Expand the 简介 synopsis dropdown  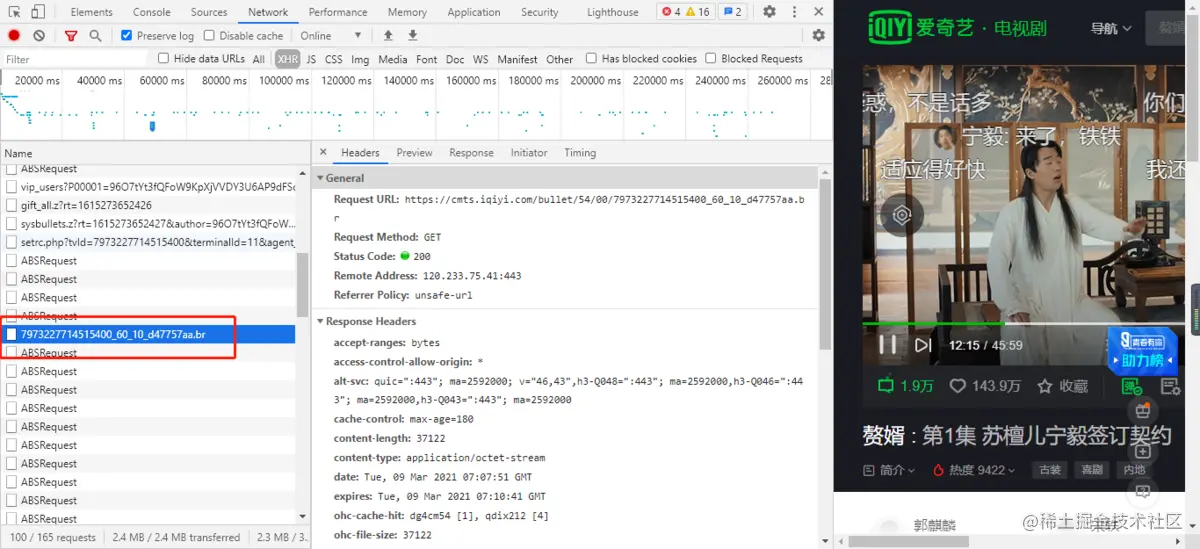(889, 470)
